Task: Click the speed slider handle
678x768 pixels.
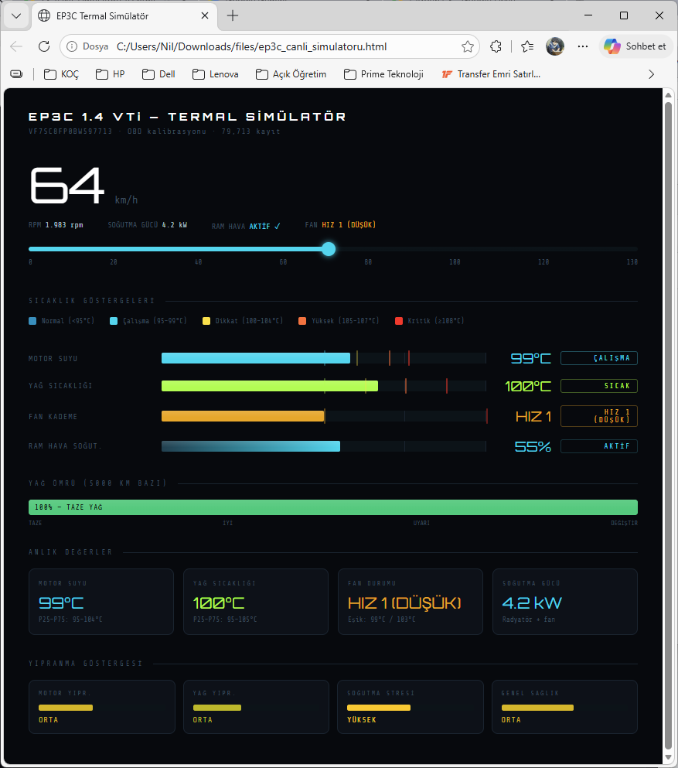Action: pos(328,249)
